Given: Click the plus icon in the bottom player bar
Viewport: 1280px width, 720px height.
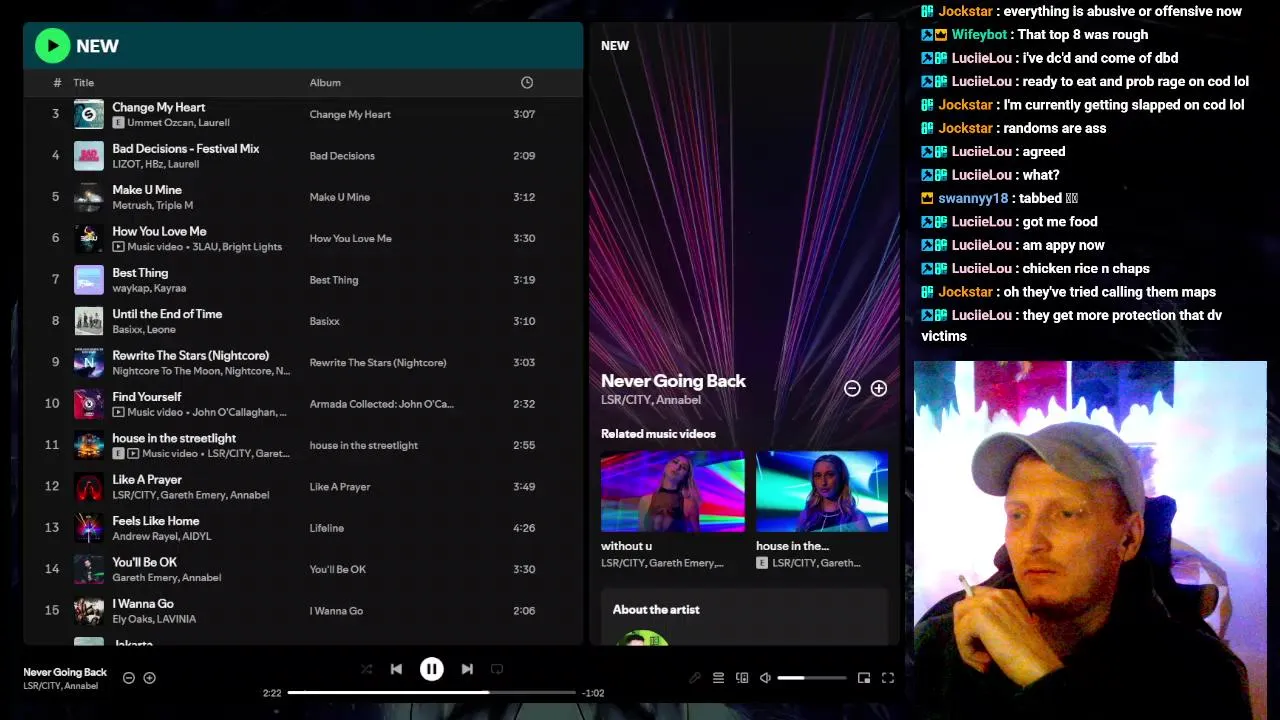Looking at the screenshot, I should pyautogui.click(x=150, y=678).
